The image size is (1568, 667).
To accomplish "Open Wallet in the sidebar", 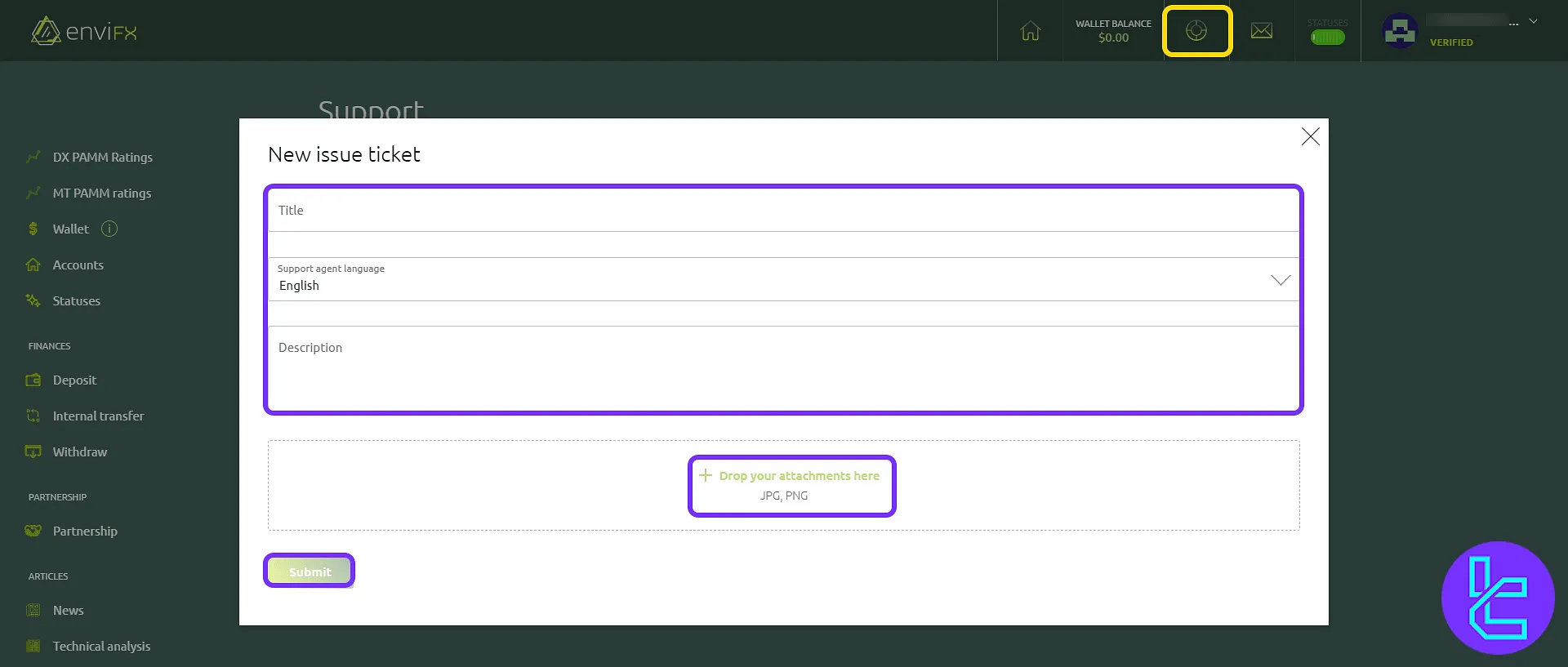I will tap(70, 229).
